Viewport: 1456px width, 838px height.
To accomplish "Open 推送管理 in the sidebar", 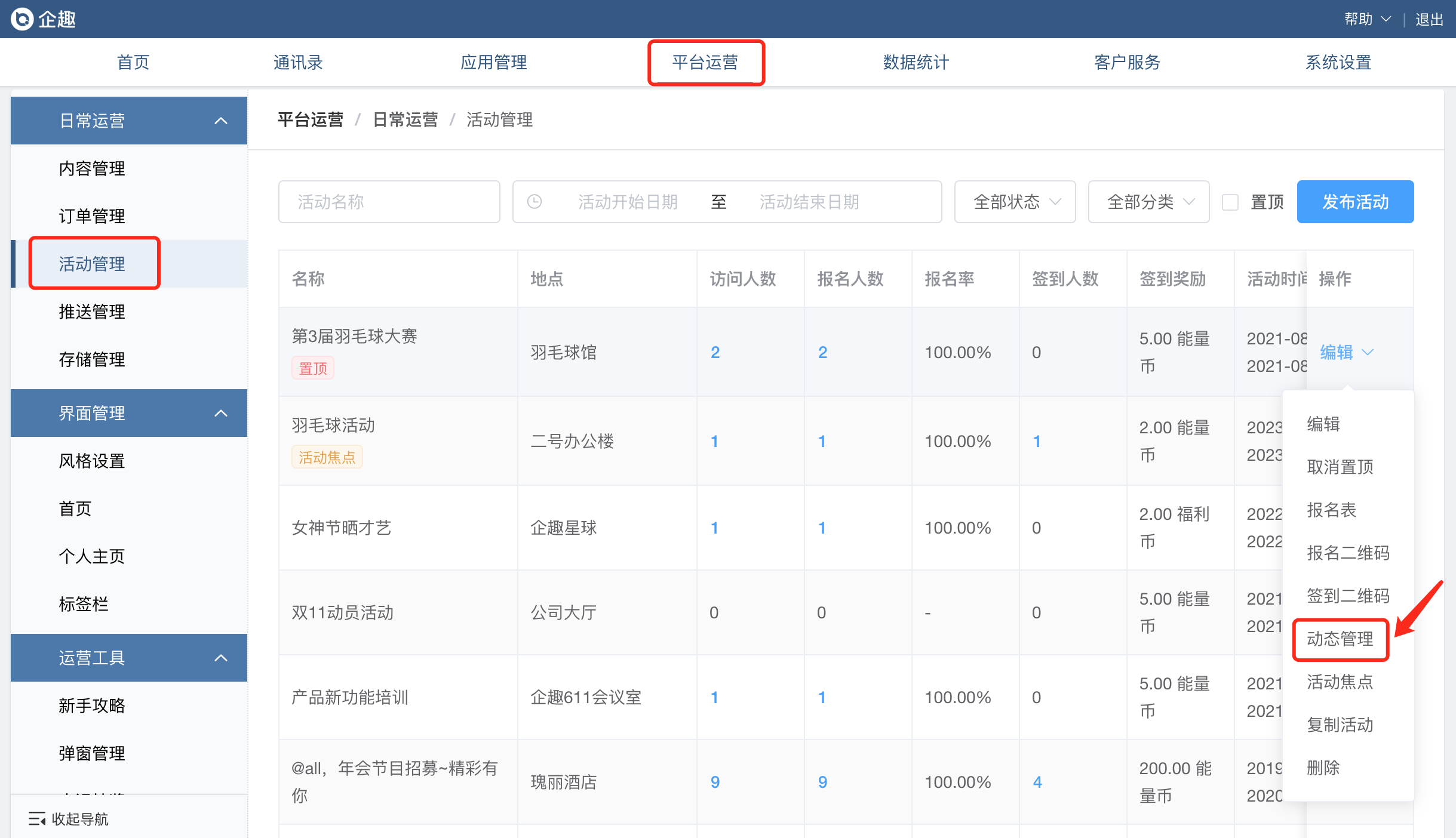I will coord(92,312).
